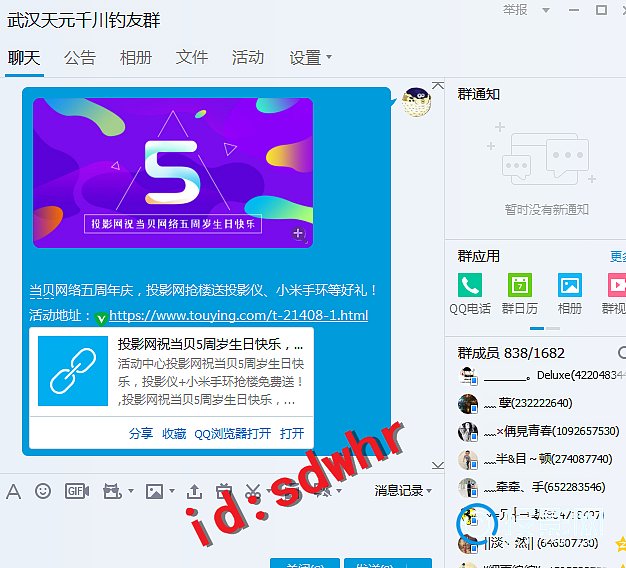Click avatar of member 牵牵、手

468,487
